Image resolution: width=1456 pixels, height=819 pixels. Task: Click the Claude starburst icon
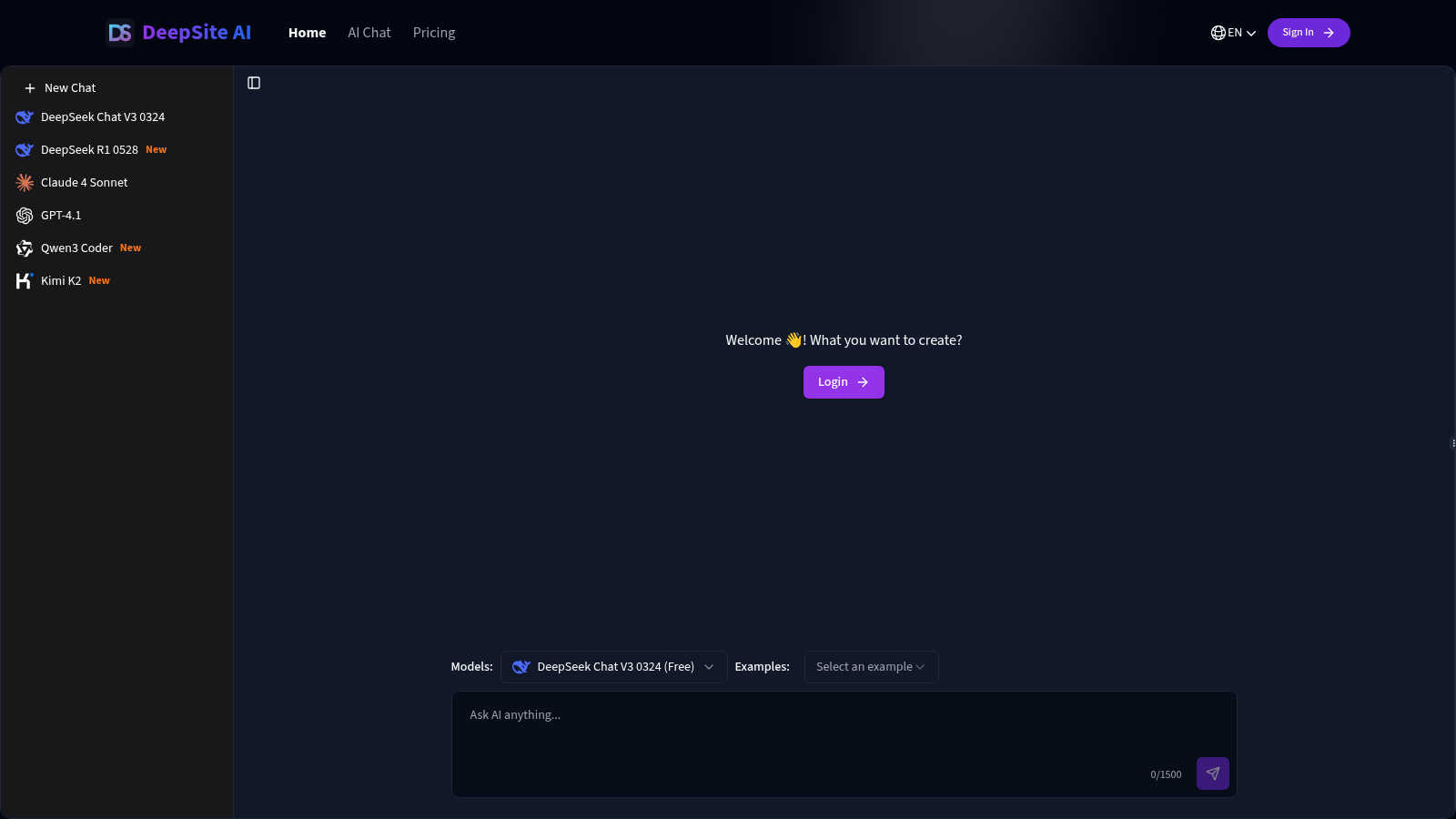pos(25,183)
